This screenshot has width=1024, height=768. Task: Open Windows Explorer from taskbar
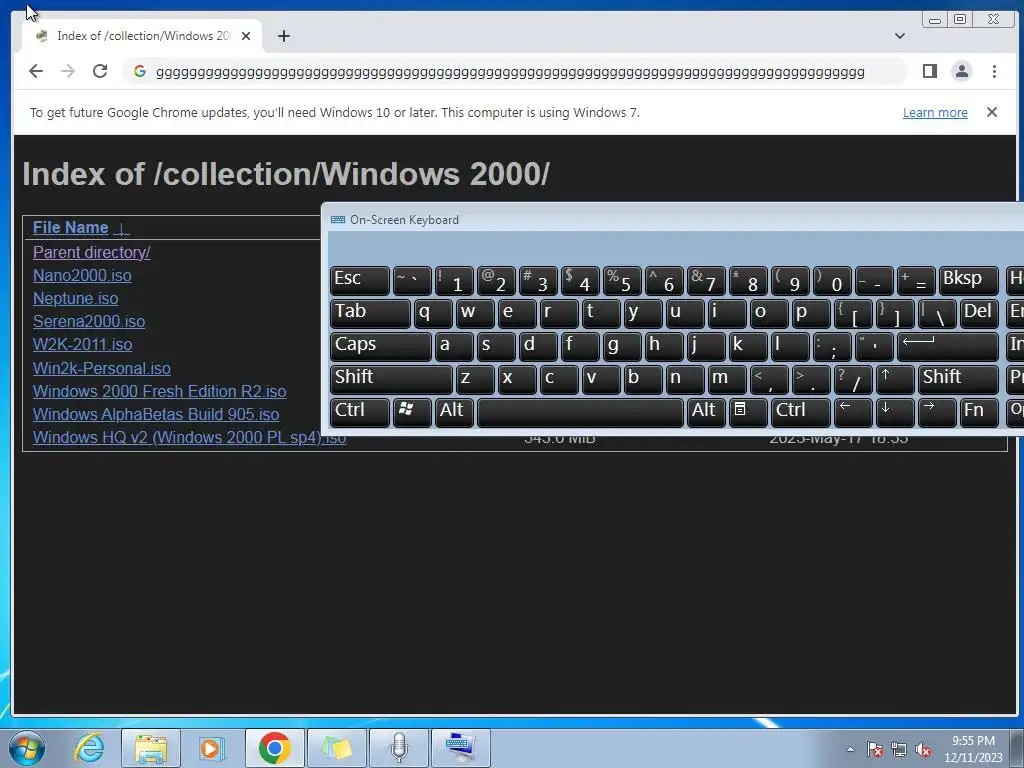(151, 748)
